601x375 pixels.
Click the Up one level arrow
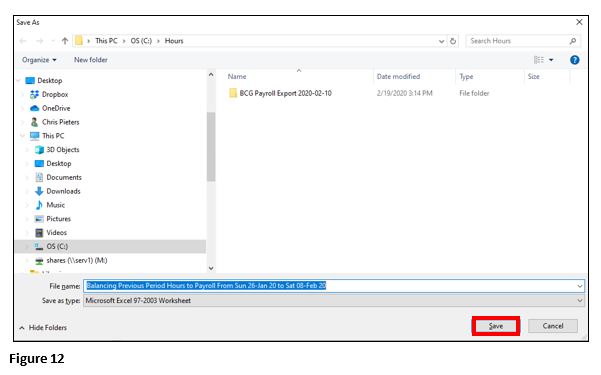[65, 41]
